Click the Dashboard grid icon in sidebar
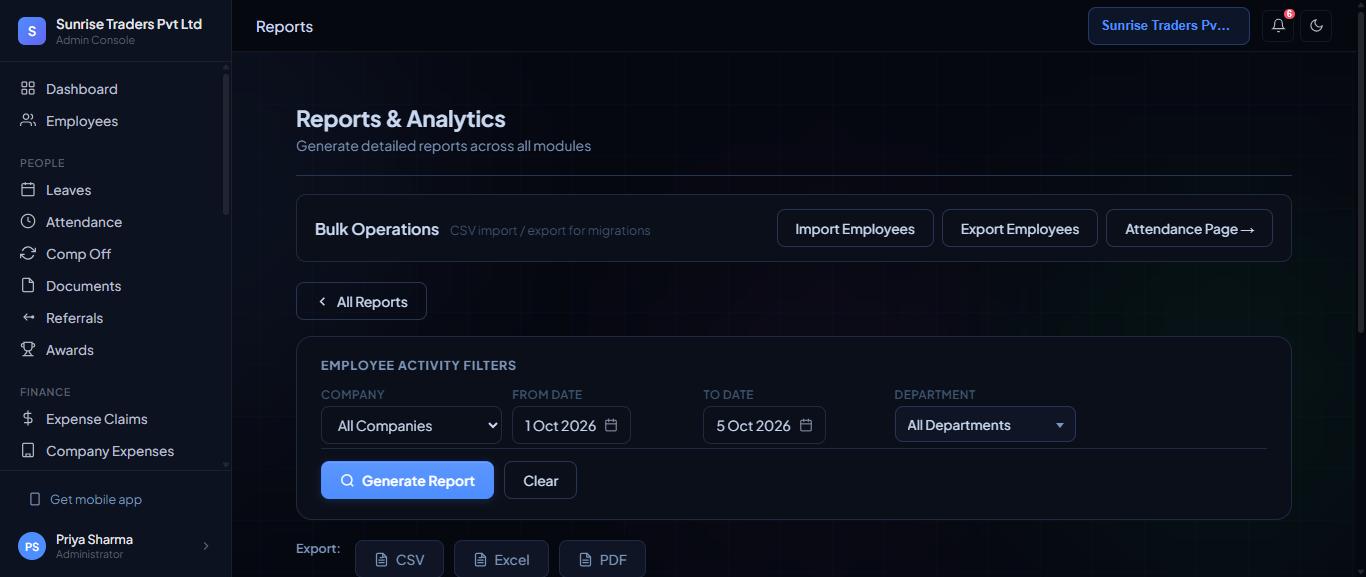This screenshot has height=577, width=1366. pyautogui.click(x=28, y=89)
